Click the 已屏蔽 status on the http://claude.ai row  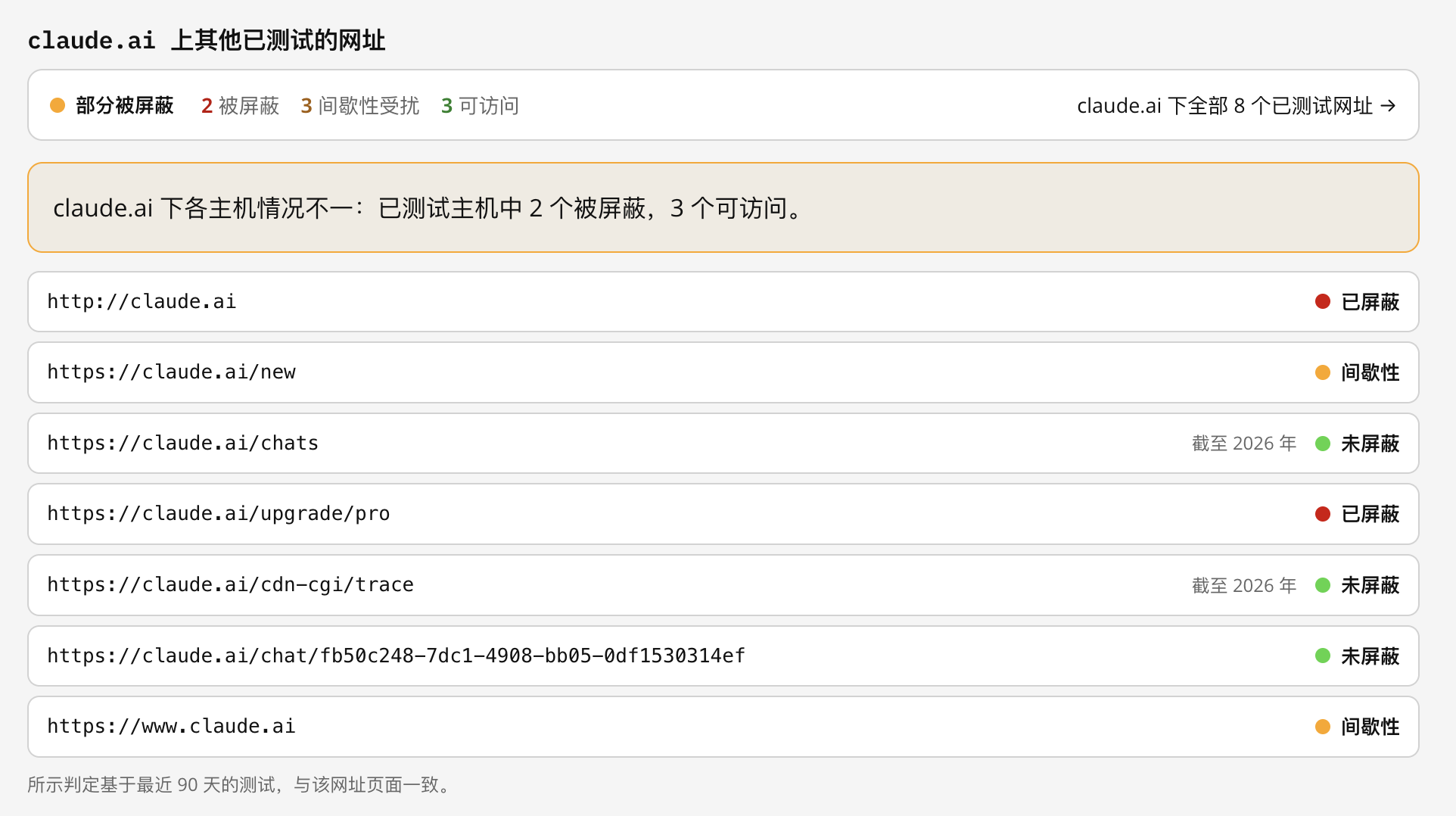coord(1370,302)
